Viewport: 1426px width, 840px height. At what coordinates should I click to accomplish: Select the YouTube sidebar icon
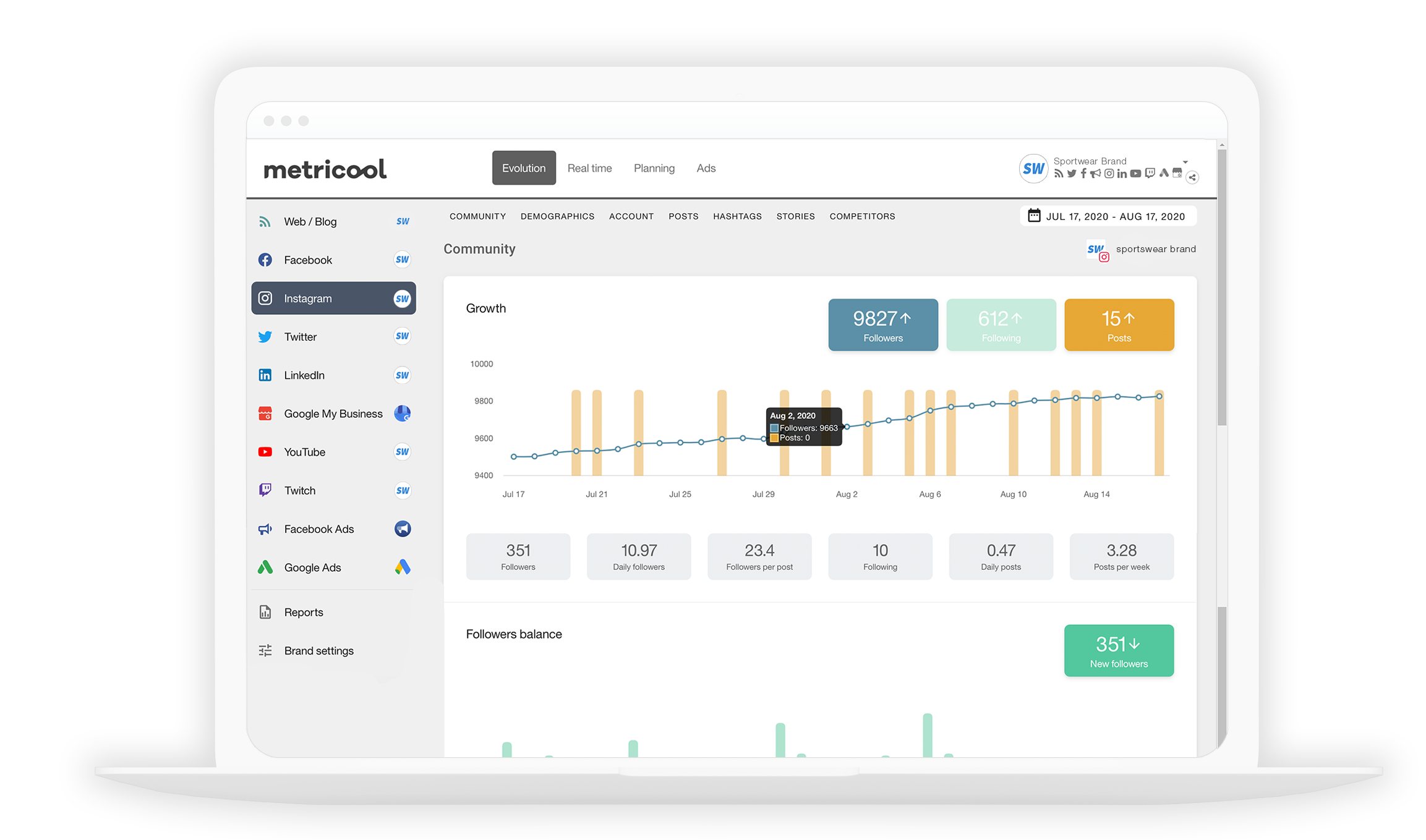point(265,452)
